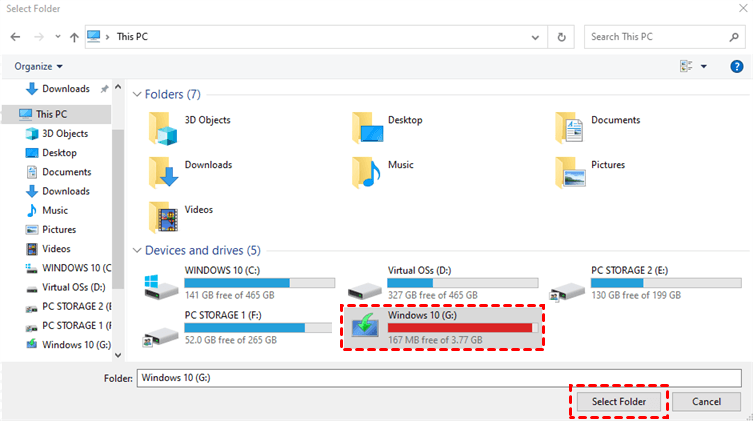Click the C: drive usage bar
Screen dimensions: 753x421
[x=260, y=283]
